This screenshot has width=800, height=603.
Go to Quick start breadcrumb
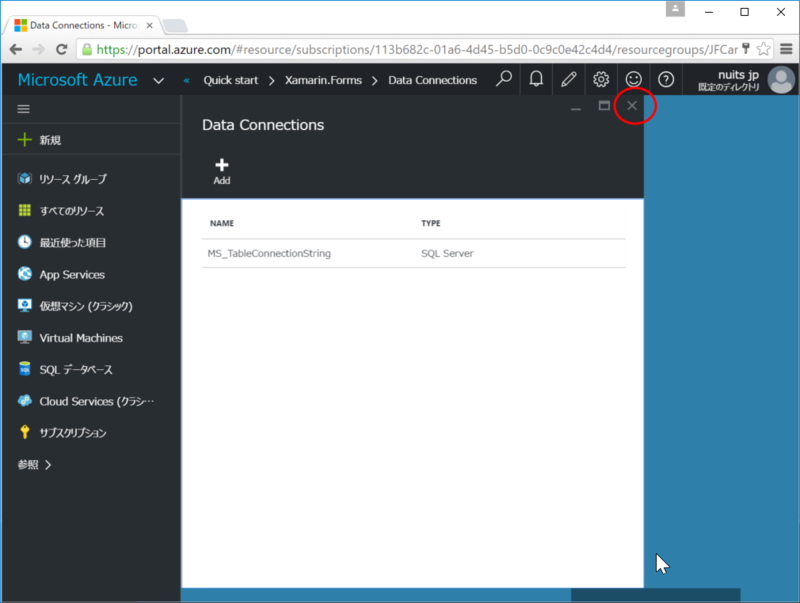tap(231, 80)
